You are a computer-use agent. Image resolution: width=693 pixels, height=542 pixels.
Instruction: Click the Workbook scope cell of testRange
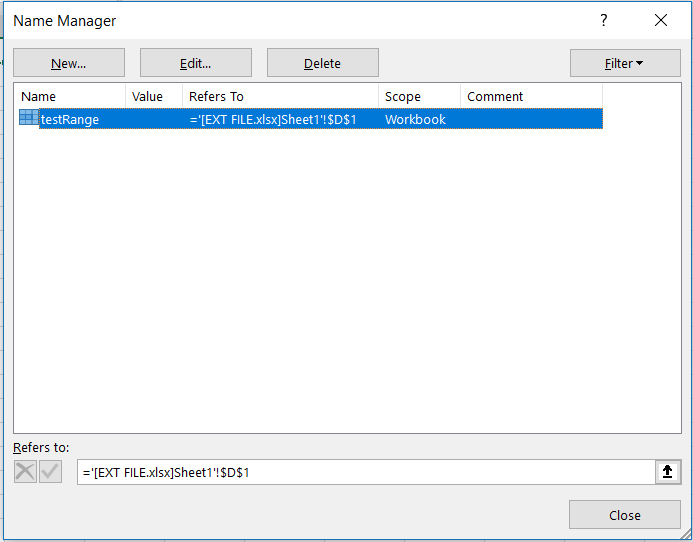[415, 119]
